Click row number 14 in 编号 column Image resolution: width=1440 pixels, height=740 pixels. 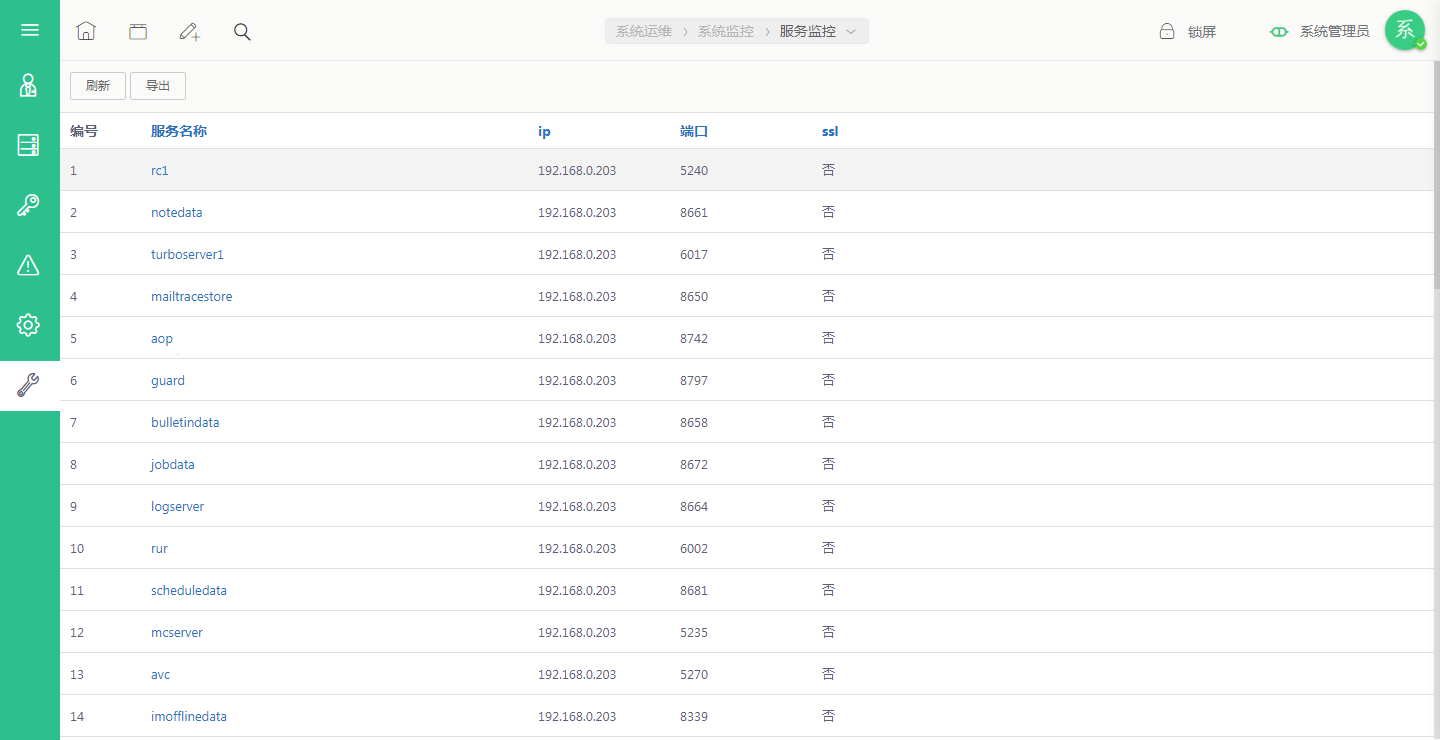77,717
